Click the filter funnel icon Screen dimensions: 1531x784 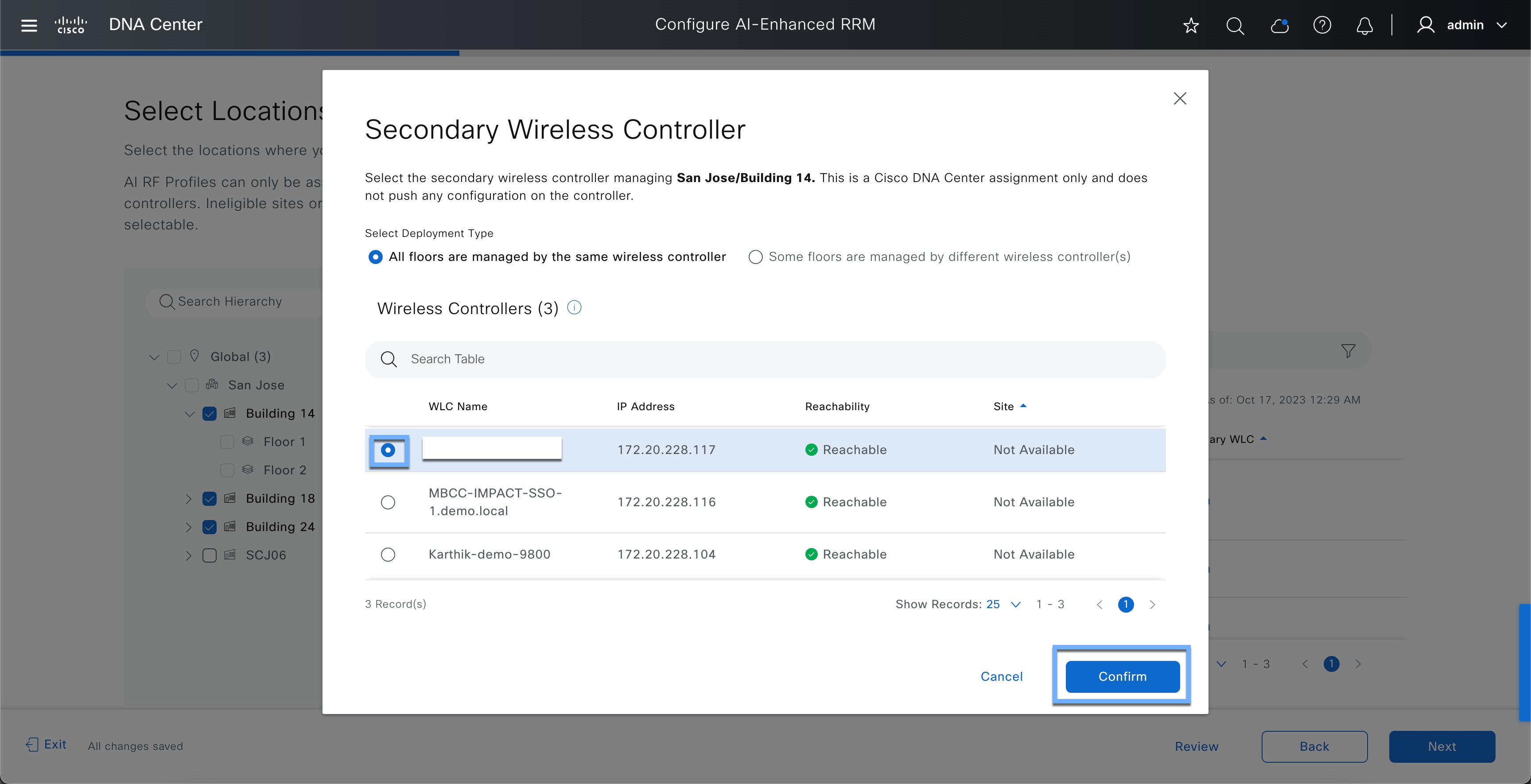click(1348, 351)
